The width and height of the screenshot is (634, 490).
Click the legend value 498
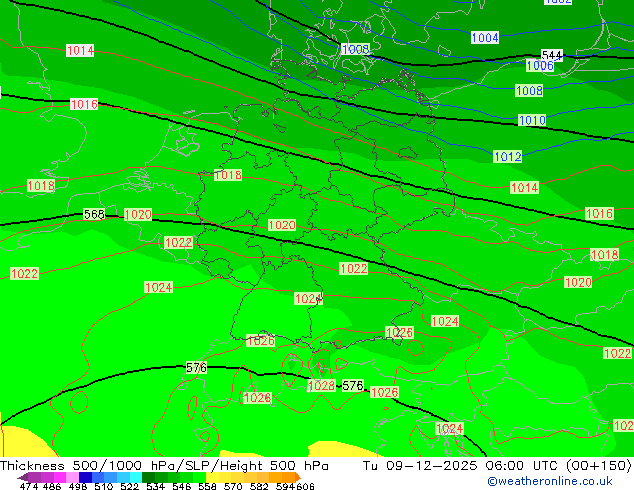(78, 486)
